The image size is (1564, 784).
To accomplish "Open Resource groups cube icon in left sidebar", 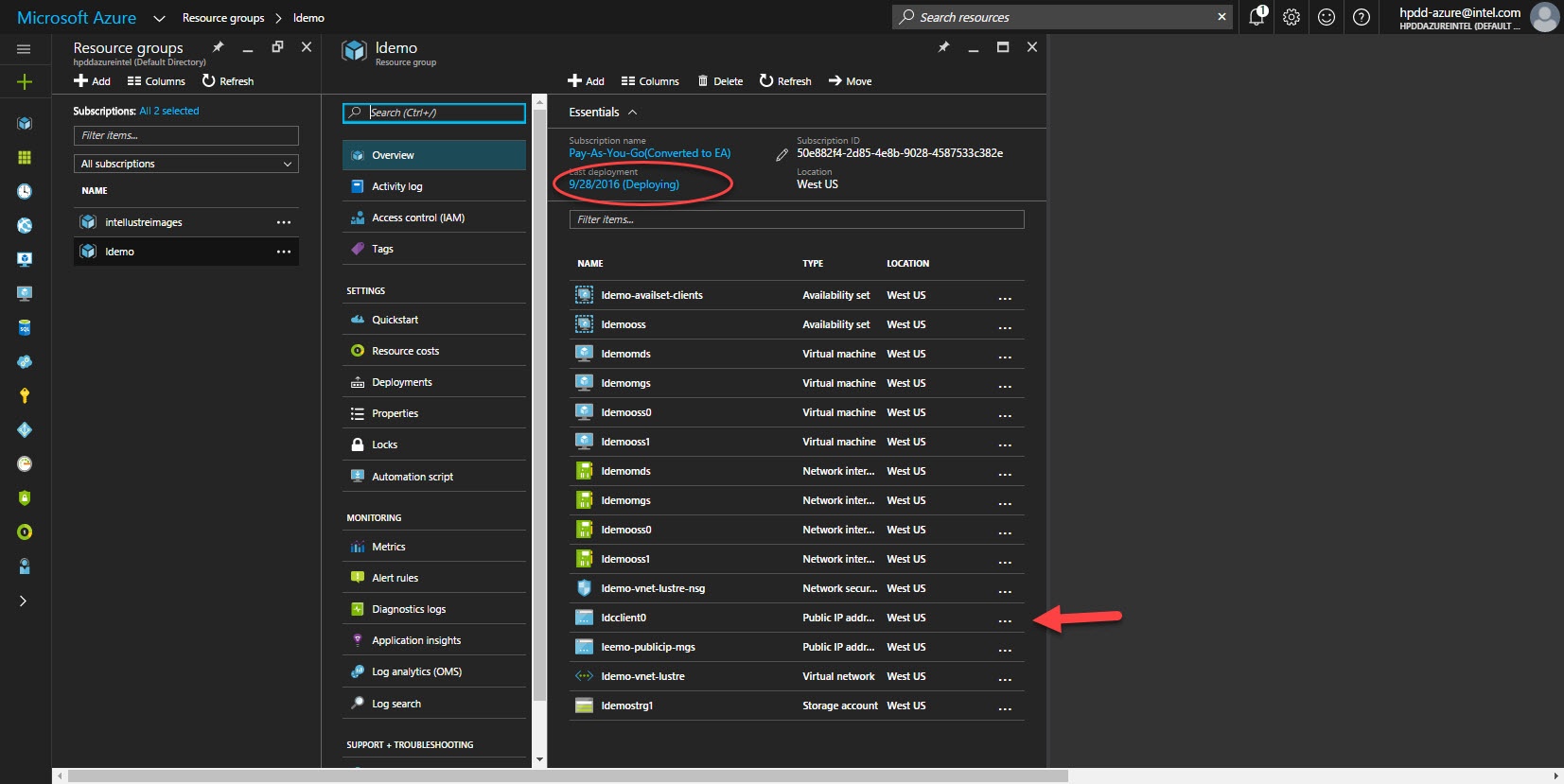I will point(25,123).
